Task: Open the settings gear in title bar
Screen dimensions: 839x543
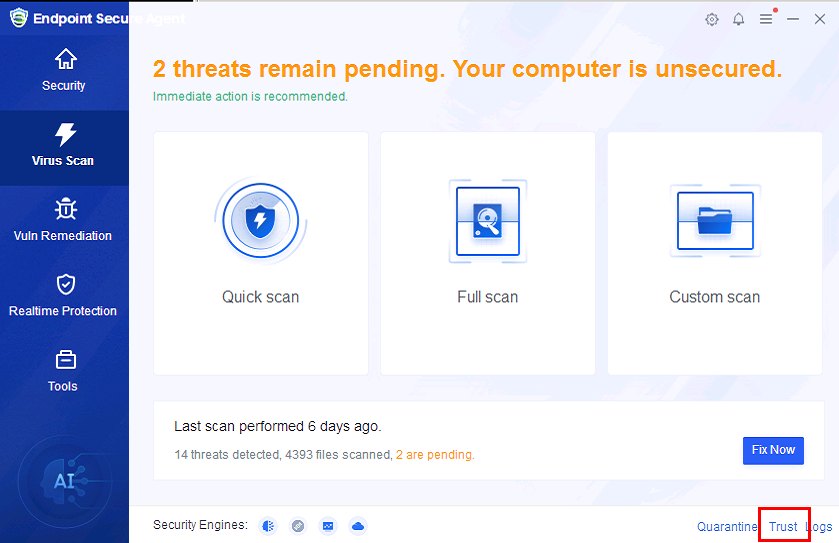Action: click(x=712, y=19)
